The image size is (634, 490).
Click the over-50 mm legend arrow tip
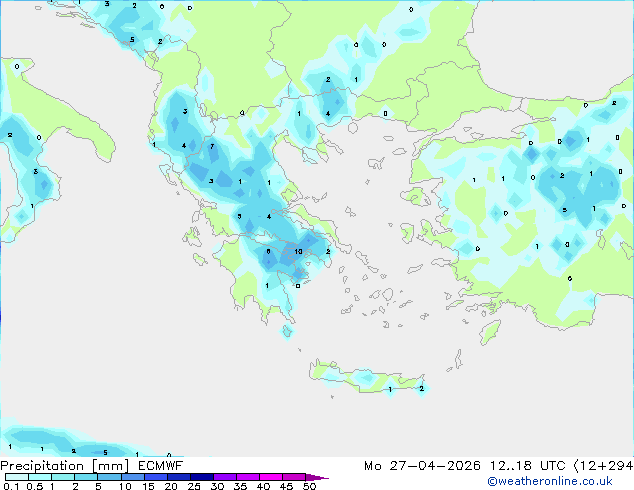(317, 477)
